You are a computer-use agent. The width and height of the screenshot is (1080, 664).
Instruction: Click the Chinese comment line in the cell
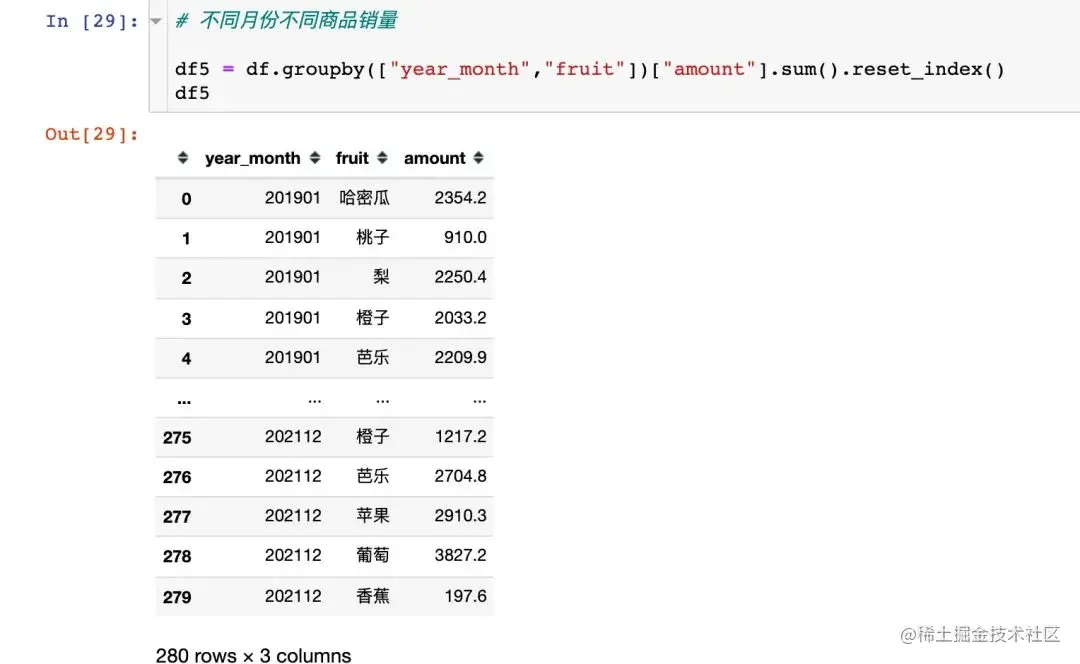click(286, 21)
